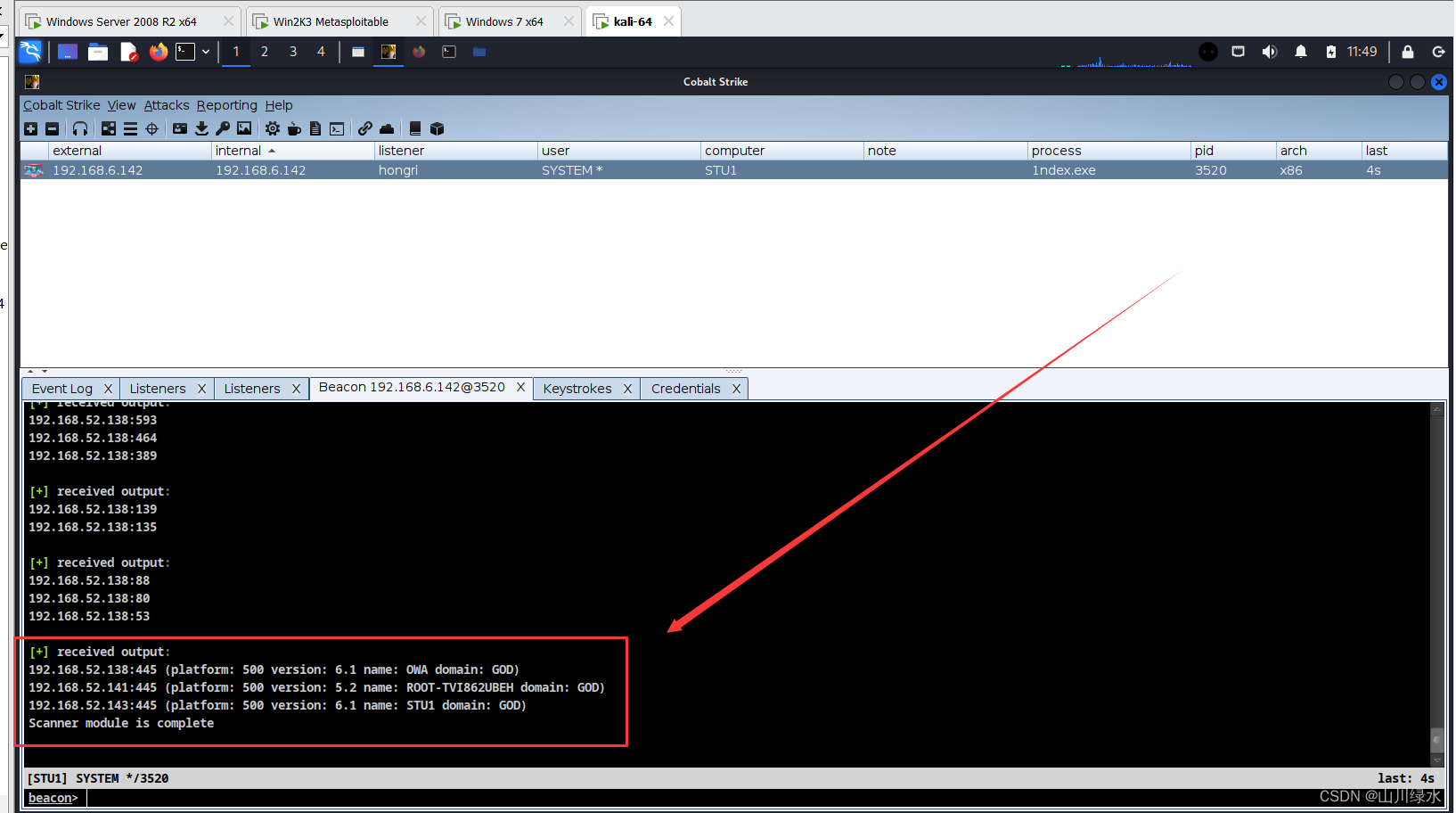Viewport: 1456px width, 813px height.
Task: Generate Windows executable with the gear icon
Action: tap(273, 129)
